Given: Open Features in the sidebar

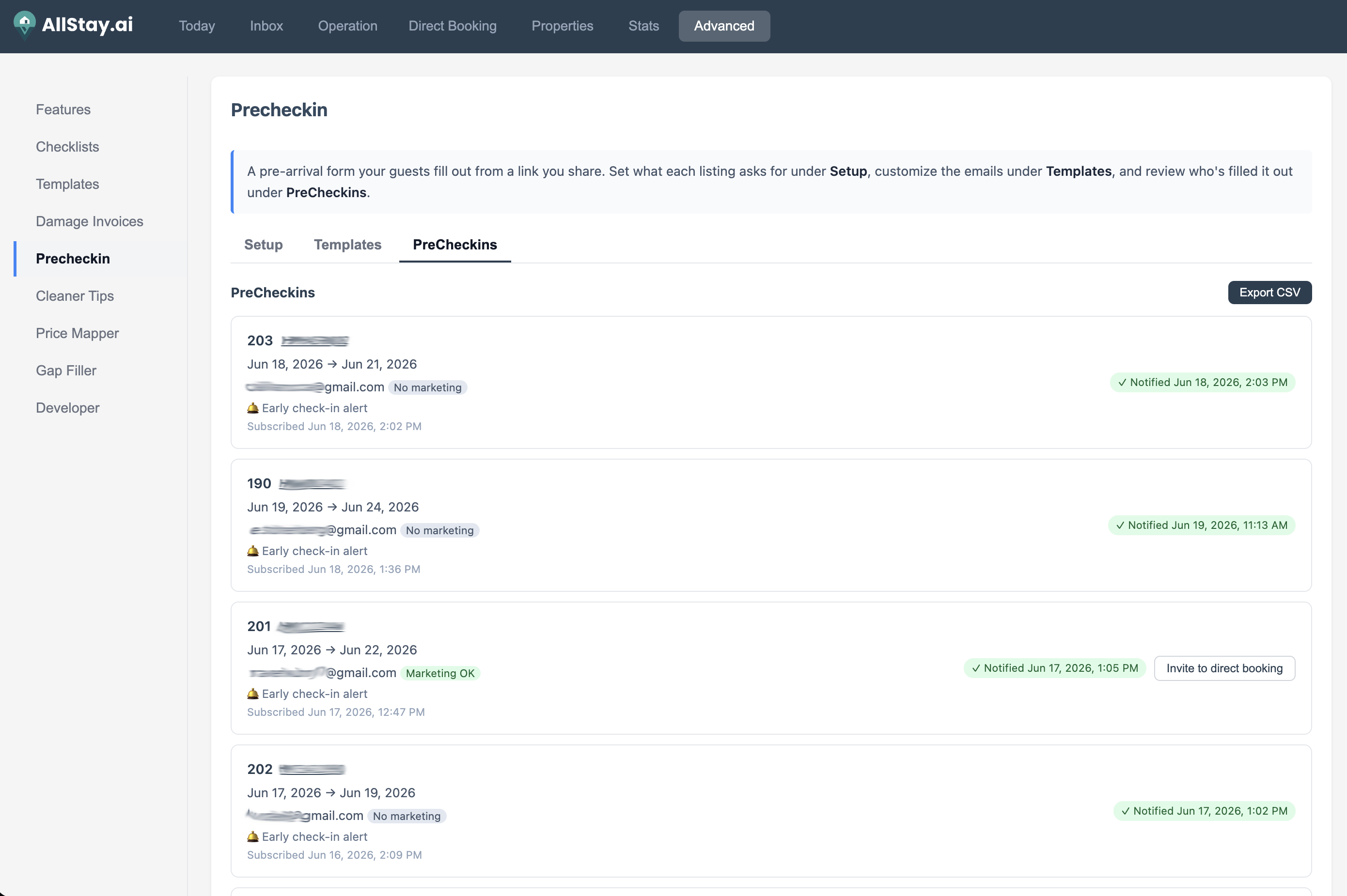Looking at the screenshot, I should (x=63, y=109).
